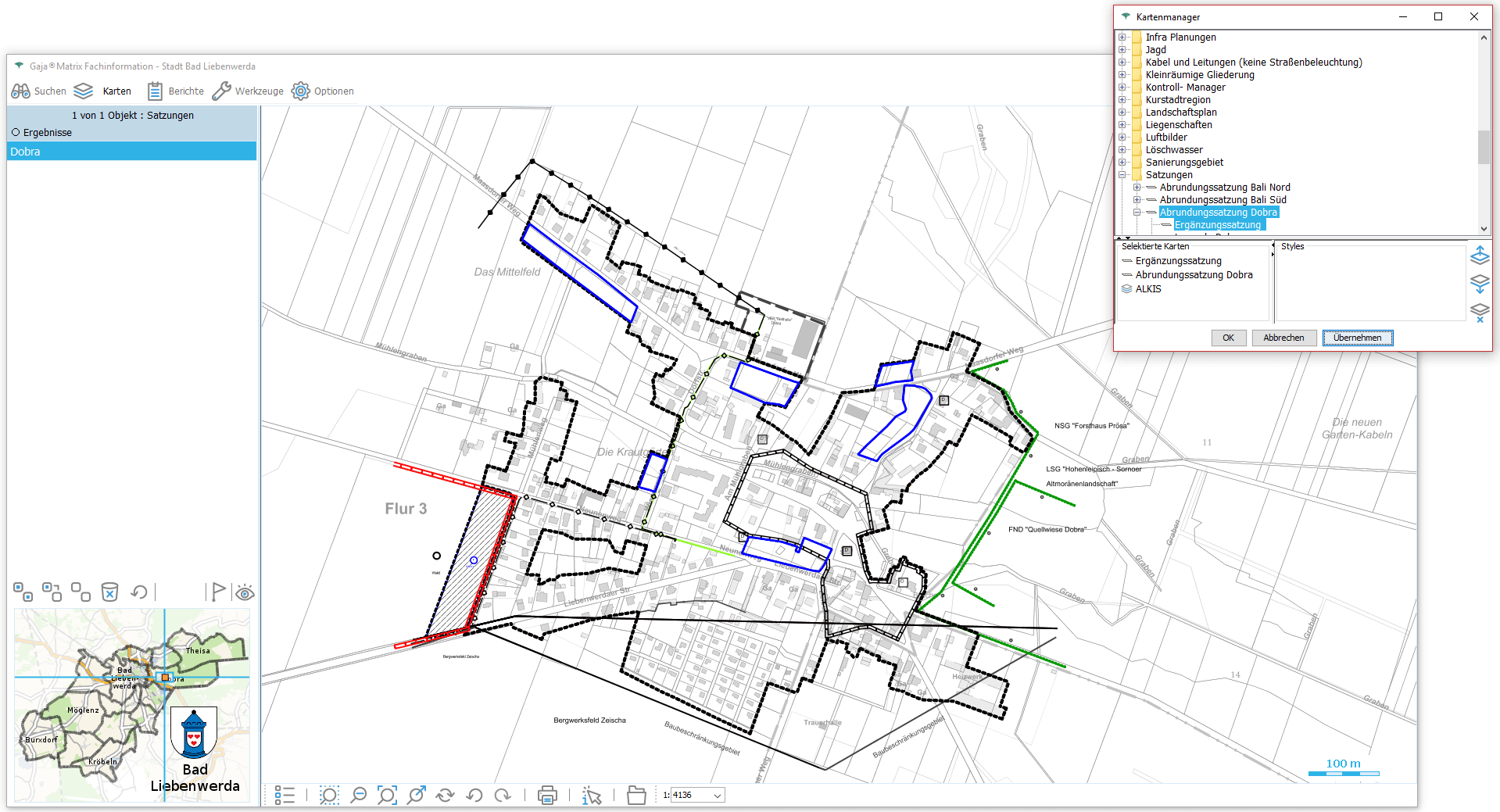The height and width of the screenshot is (812, 1500).
Task: Click the print icon in map toolbar
Action: 547,796
